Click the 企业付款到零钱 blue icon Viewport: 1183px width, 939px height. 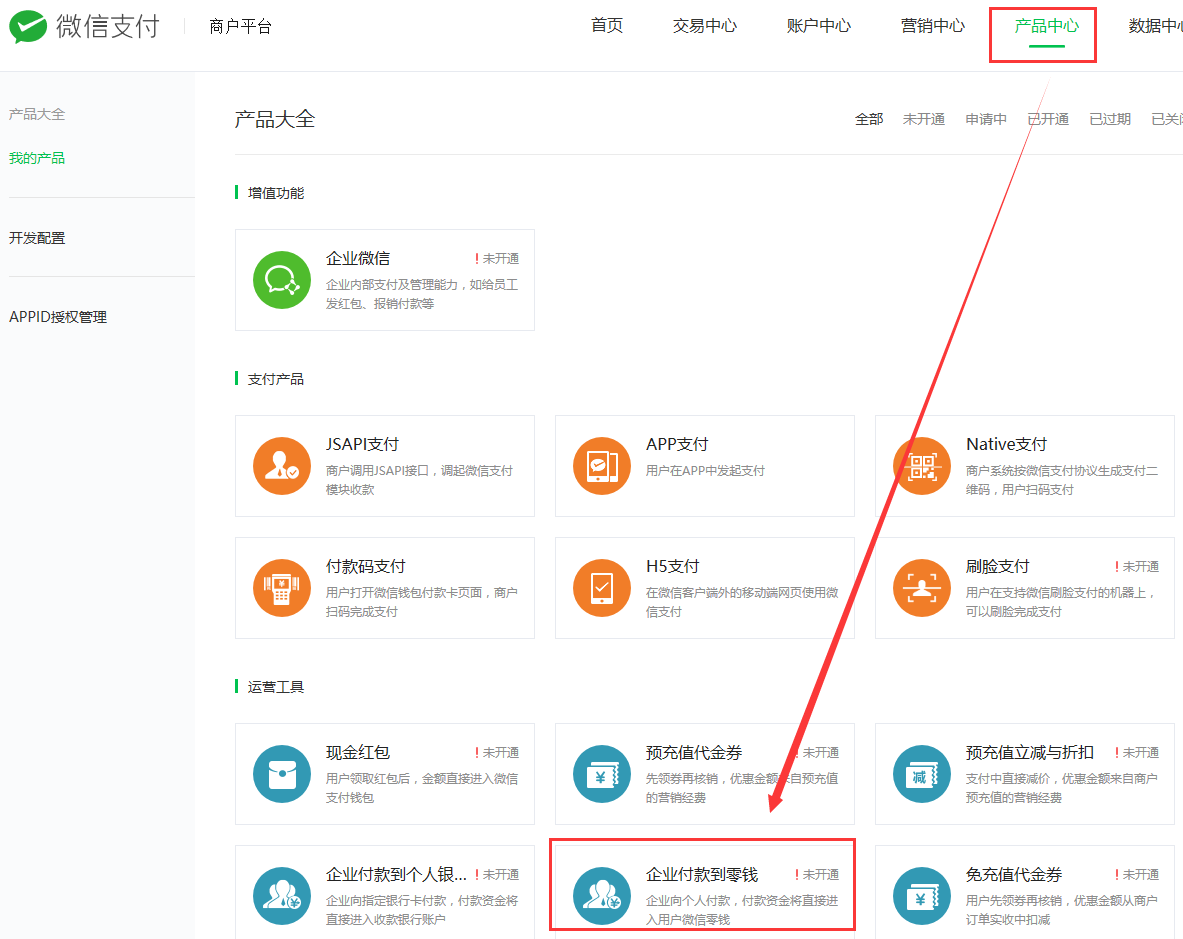coord(601,896)
